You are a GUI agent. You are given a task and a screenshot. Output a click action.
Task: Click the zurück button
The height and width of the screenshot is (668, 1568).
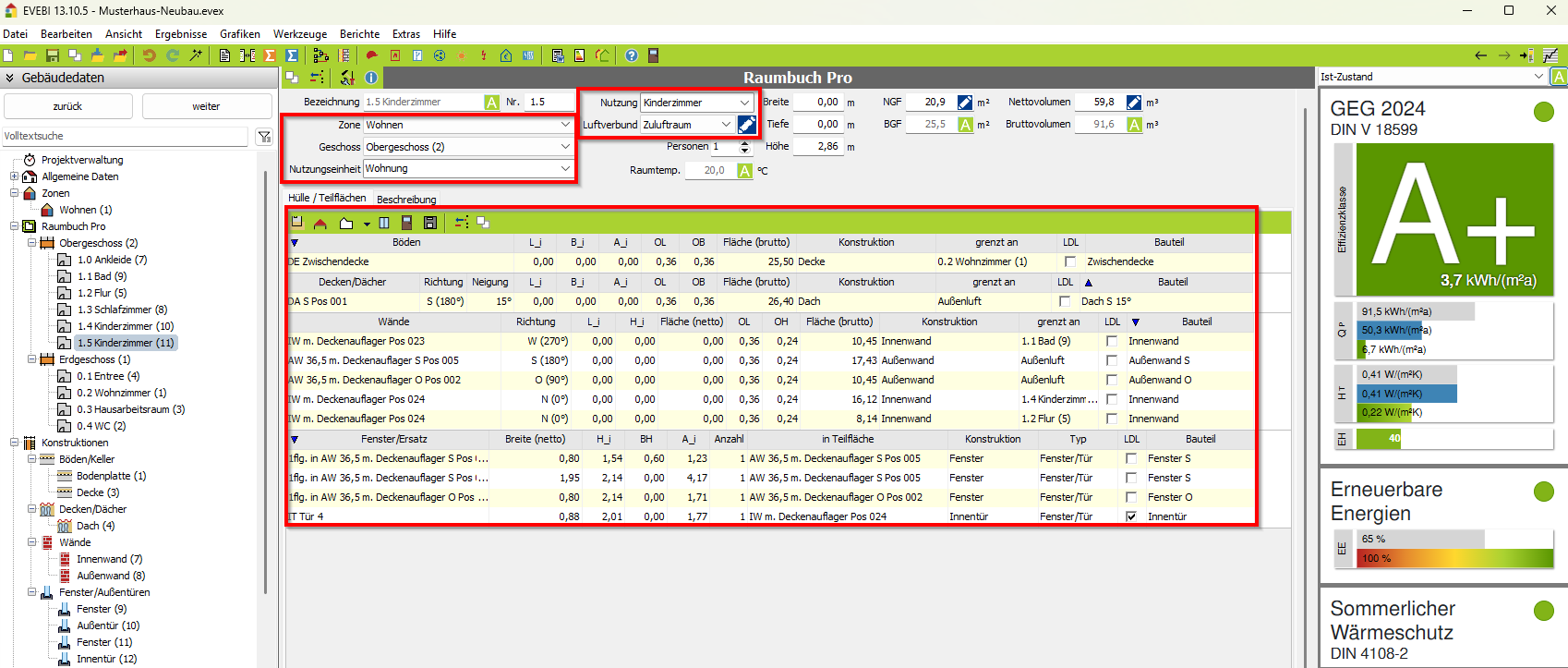67,106
